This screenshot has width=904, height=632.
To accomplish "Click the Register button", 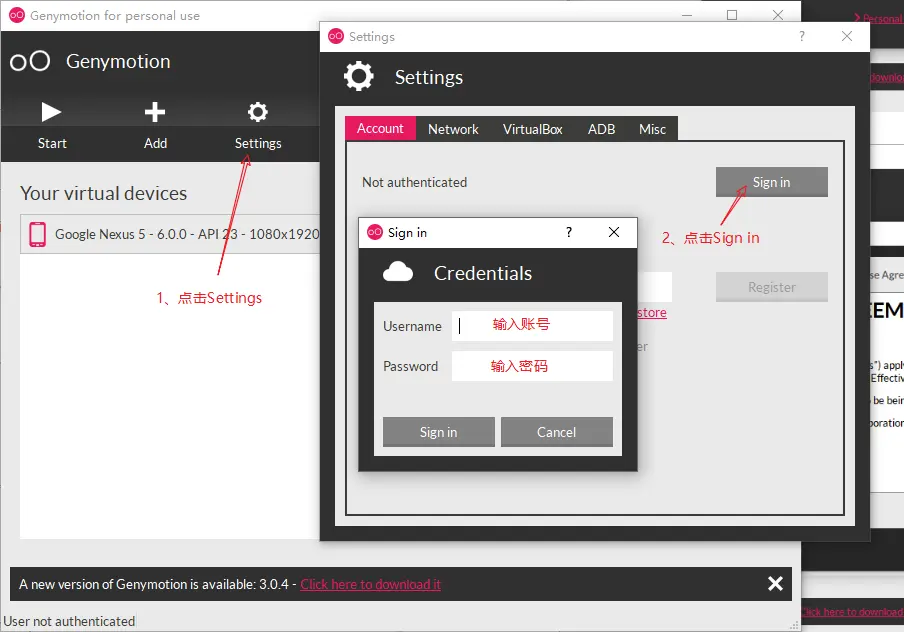I will coord(771,287).
